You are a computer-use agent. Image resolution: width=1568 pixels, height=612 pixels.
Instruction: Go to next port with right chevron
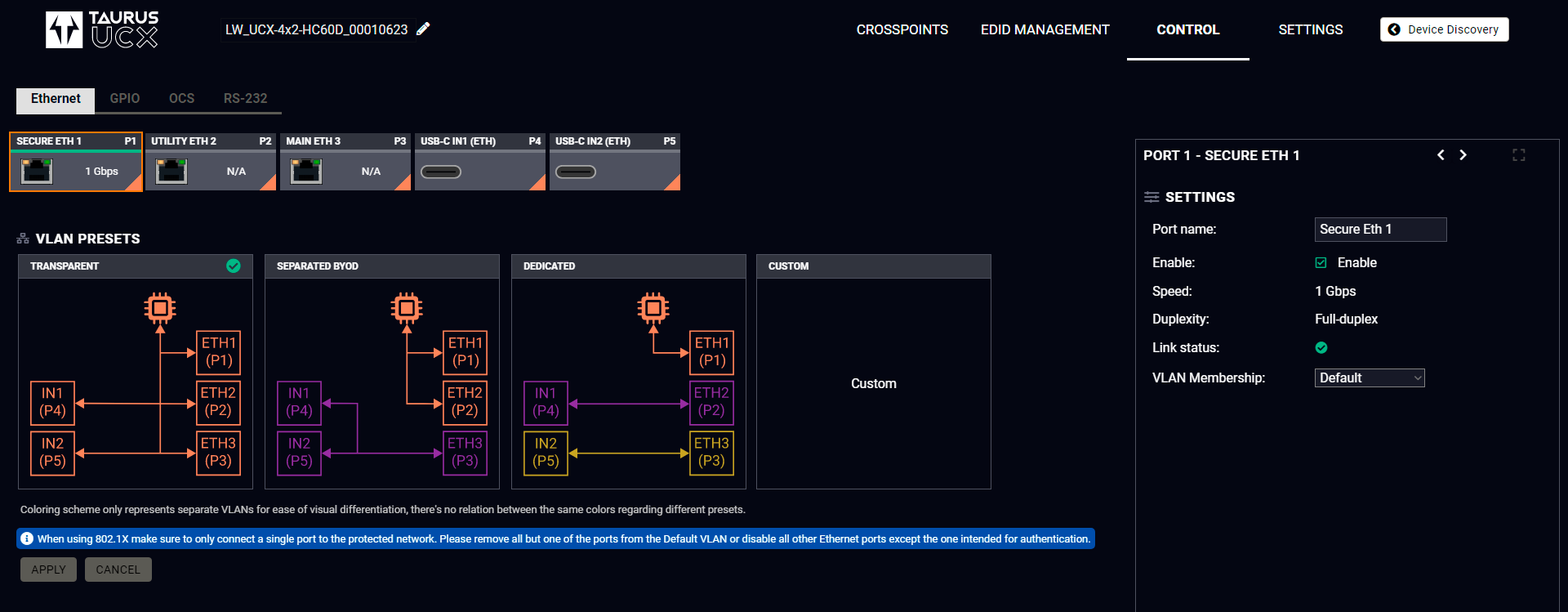pyautogui.click(x=1463, y=155)
